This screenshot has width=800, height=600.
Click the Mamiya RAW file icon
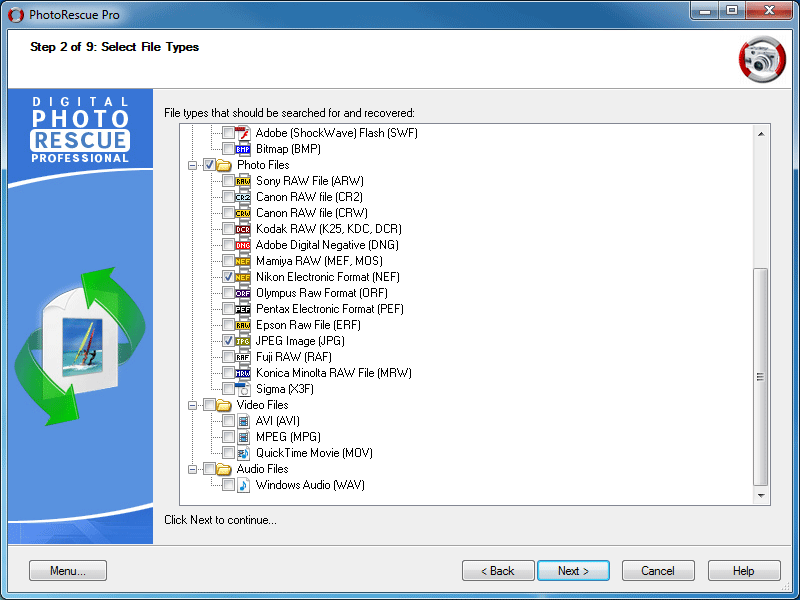pos(243,261)
